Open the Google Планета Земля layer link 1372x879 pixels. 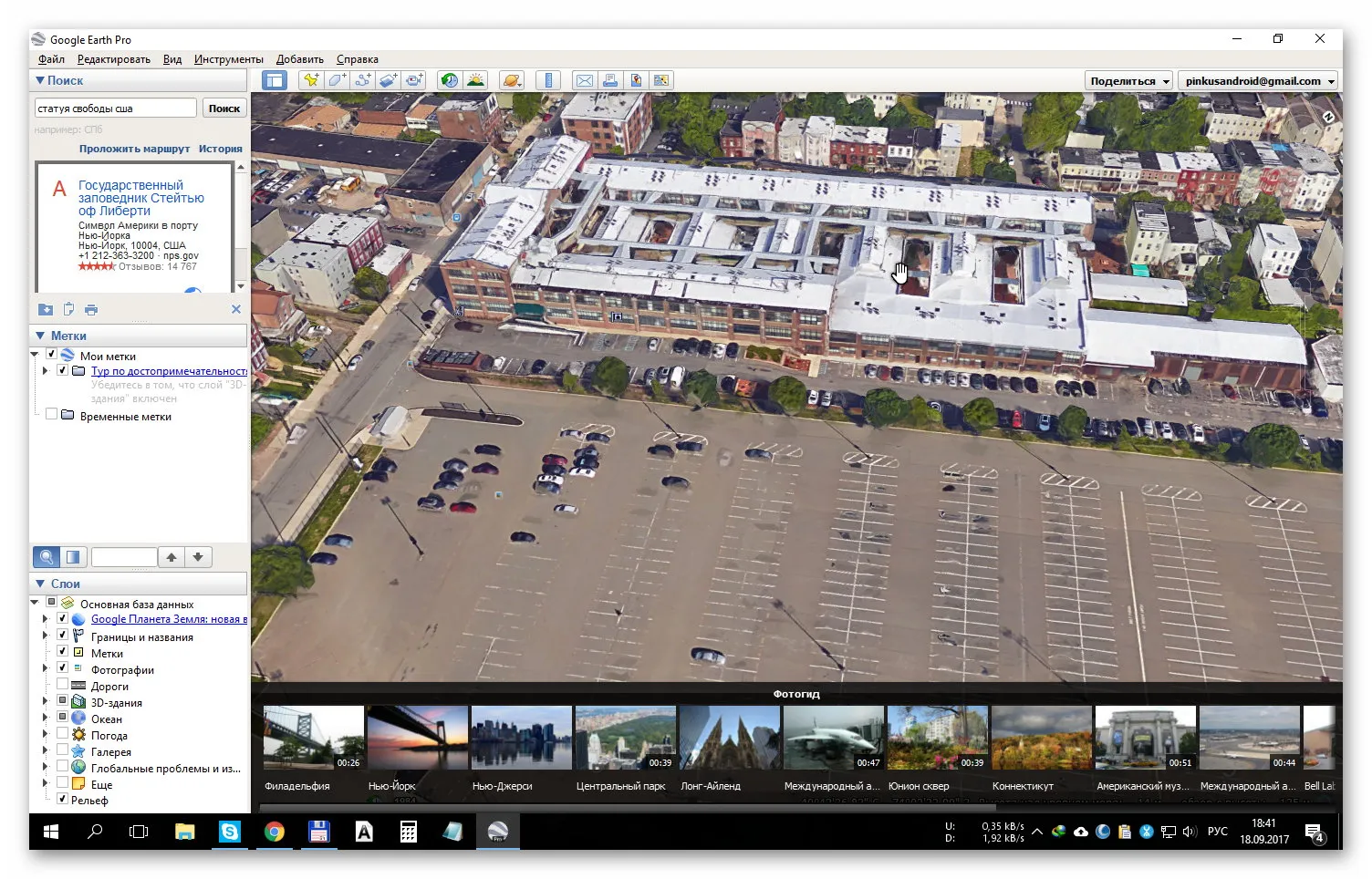(x=169, y=619)
